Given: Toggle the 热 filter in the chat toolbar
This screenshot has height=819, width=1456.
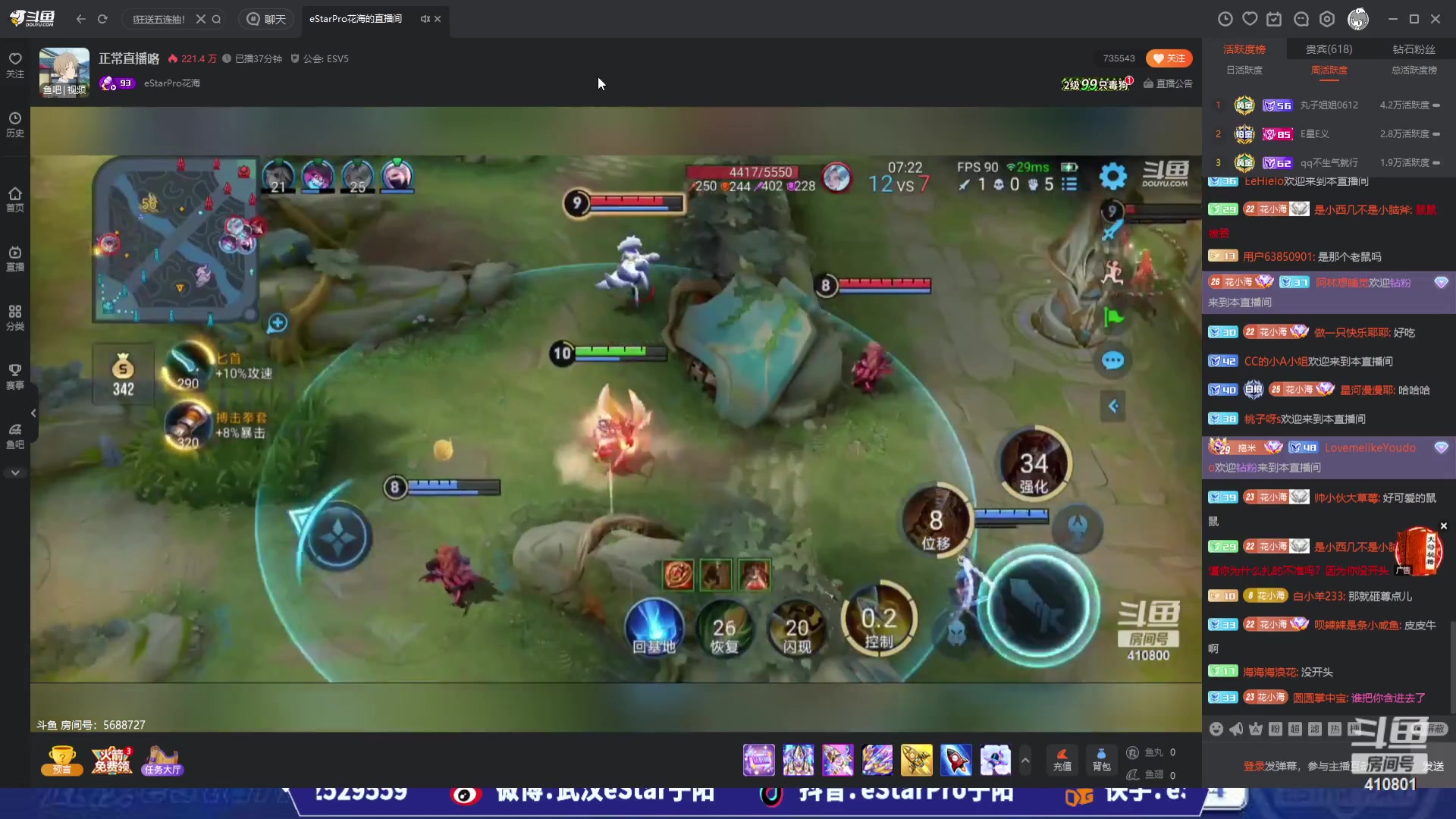Looking at the screenshot, I should (x=1335, y=729).
